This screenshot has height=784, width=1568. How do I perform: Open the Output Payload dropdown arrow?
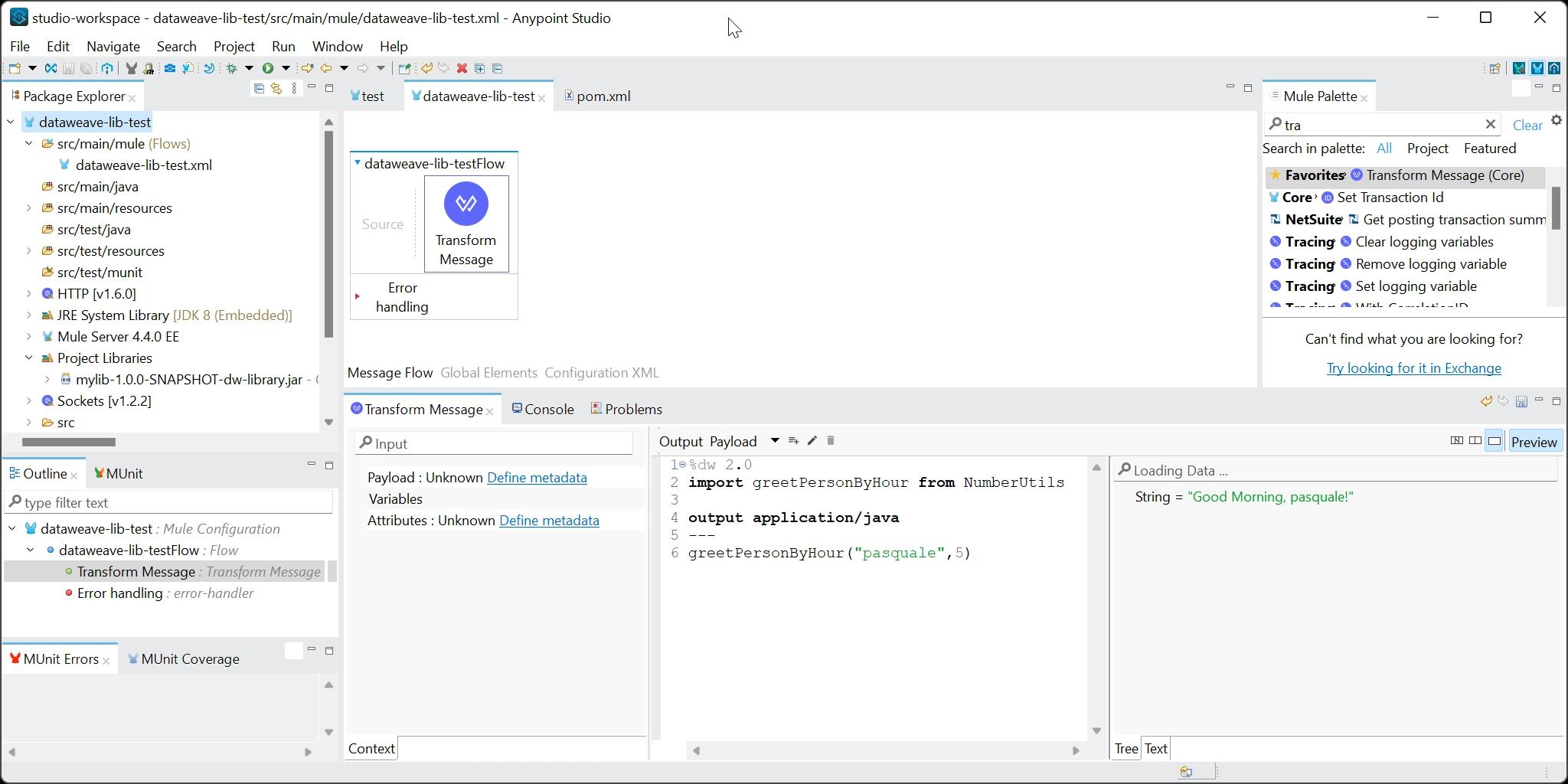(x=774, y=441)
